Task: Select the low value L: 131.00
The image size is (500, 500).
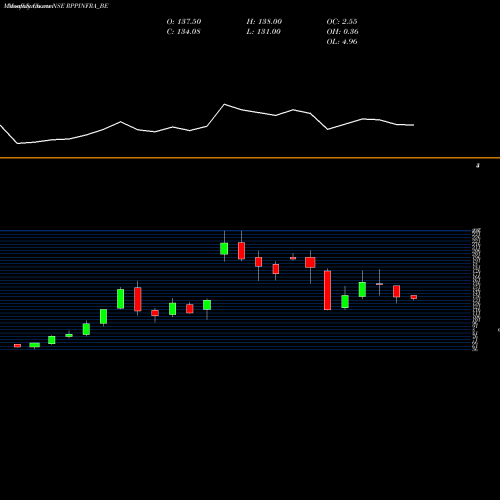Action: 263,32
